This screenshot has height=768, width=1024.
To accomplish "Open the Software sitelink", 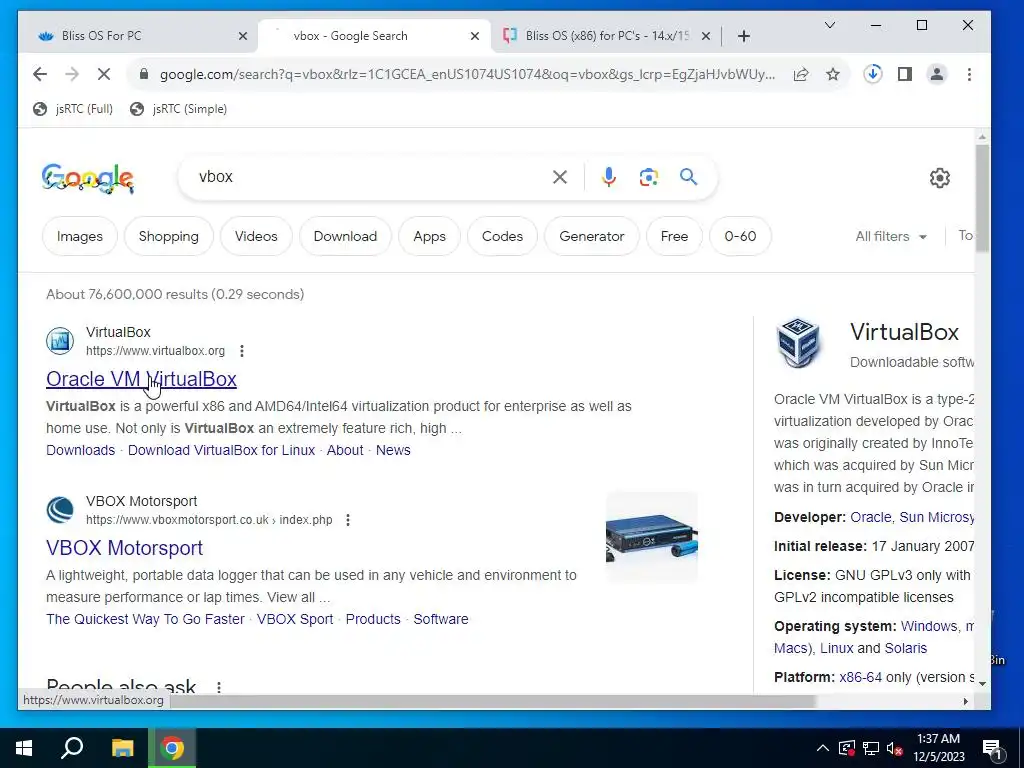I will tap(441, 619).
